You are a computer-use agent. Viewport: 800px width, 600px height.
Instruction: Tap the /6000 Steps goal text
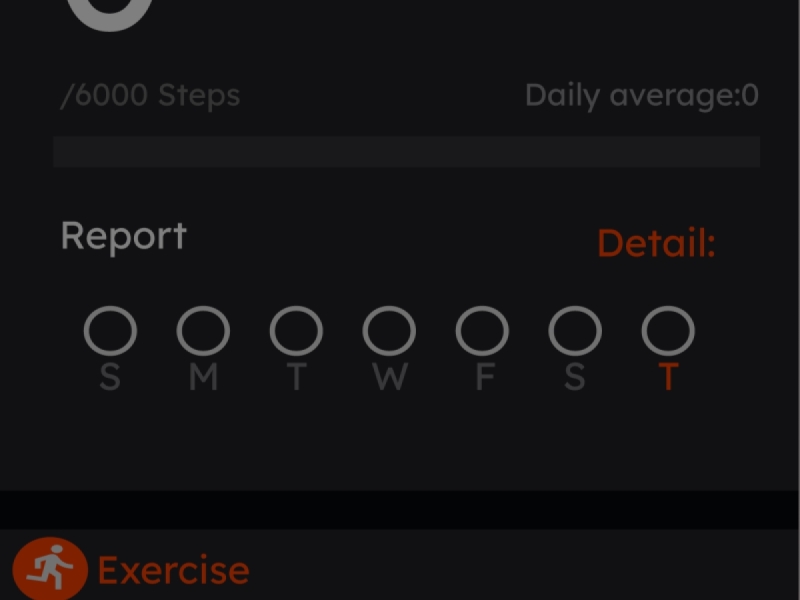coord(150,96)
